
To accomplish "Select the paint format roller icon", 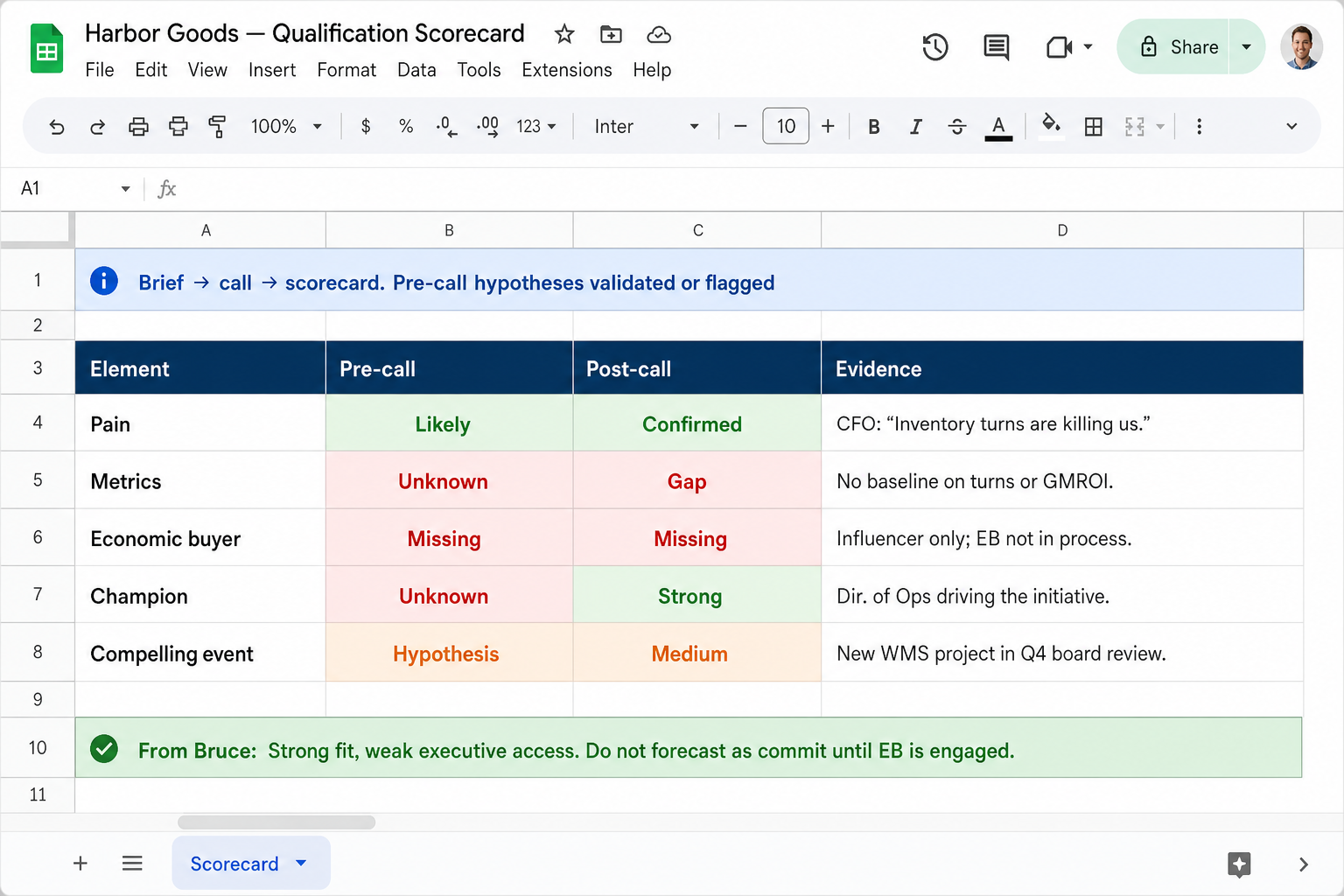I will tap(217, 127).
